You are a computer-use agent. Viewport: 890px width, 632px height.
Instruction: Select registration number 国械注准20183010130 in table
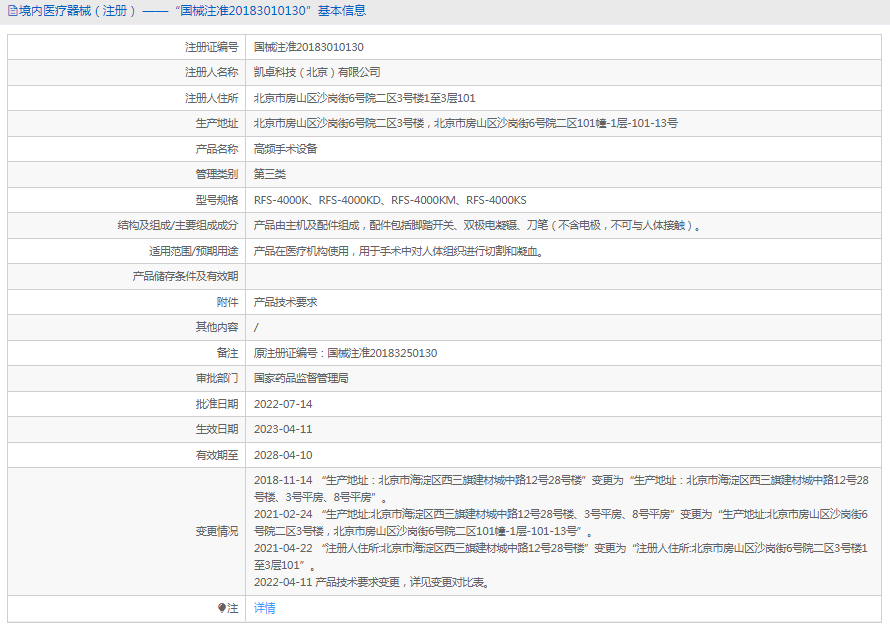pyautogui.click(x=309, y=47)
